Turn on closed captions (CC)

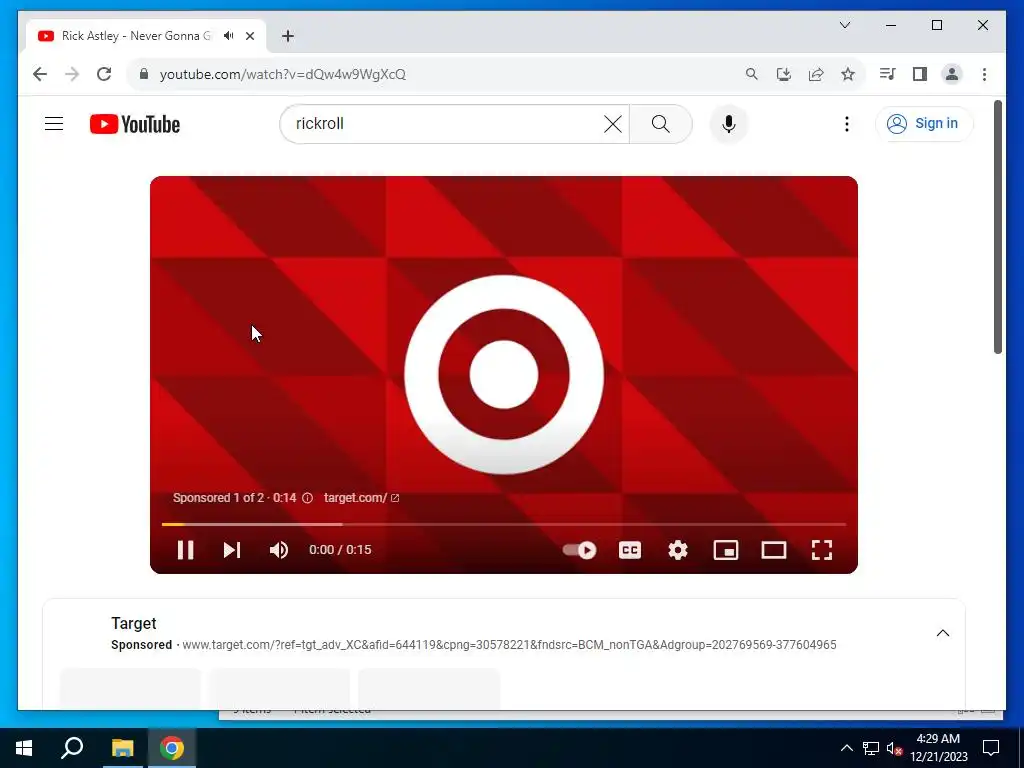coord(630,550)
